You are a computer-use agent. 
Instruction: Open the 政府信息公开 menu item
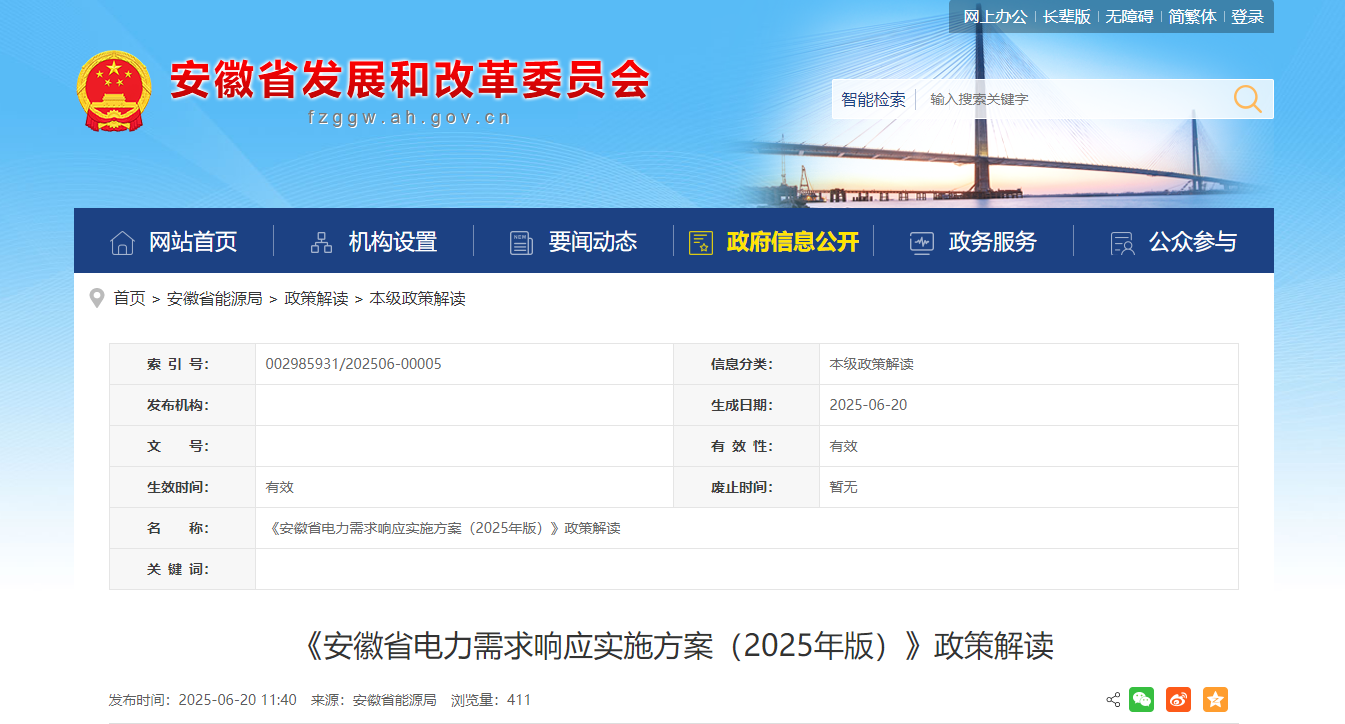tap(792, 242)
